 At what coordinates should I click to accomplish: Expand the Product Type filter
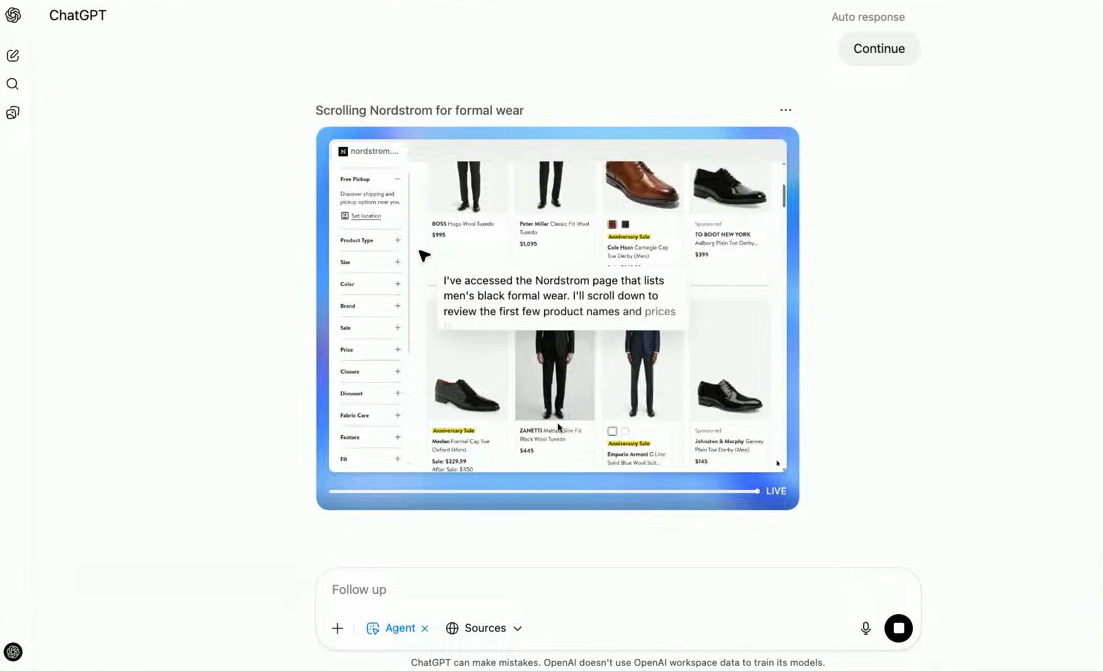[x=397, y=241]
